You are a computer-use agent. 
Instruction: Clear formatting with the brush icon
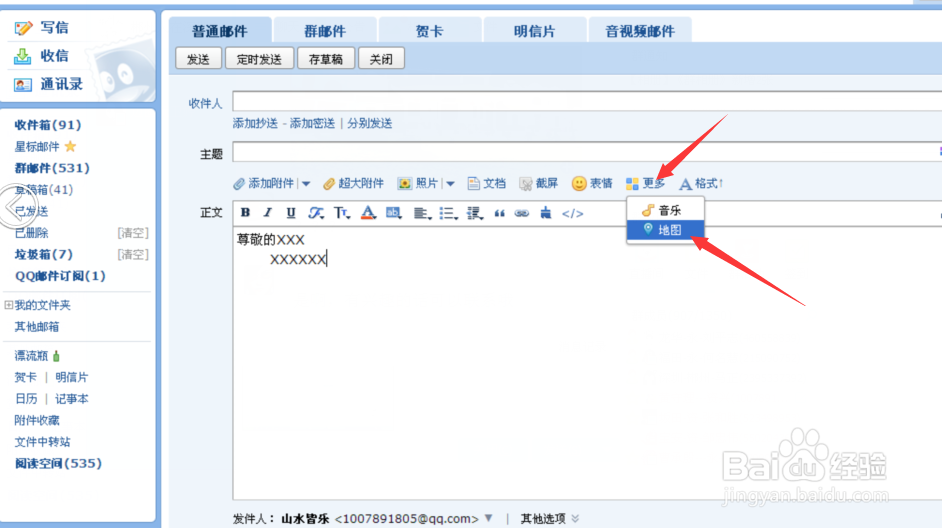point(545,213)
